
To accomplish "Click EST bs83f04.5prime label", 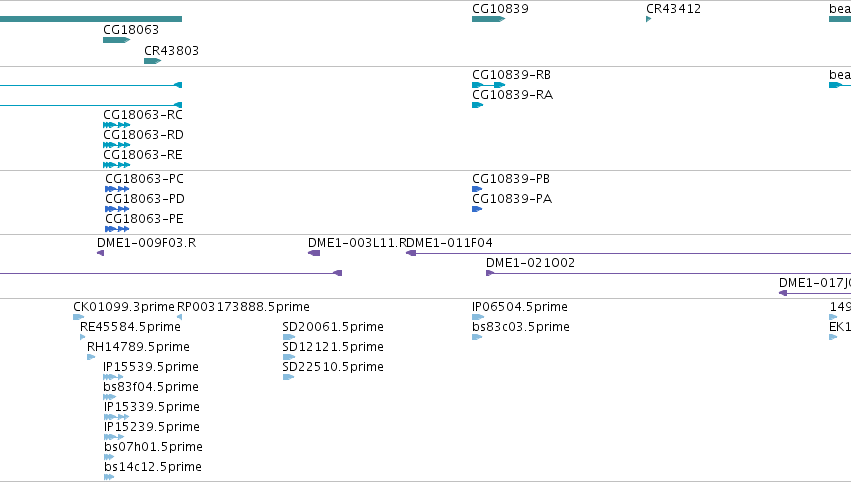I will click(x=151, y=387).
